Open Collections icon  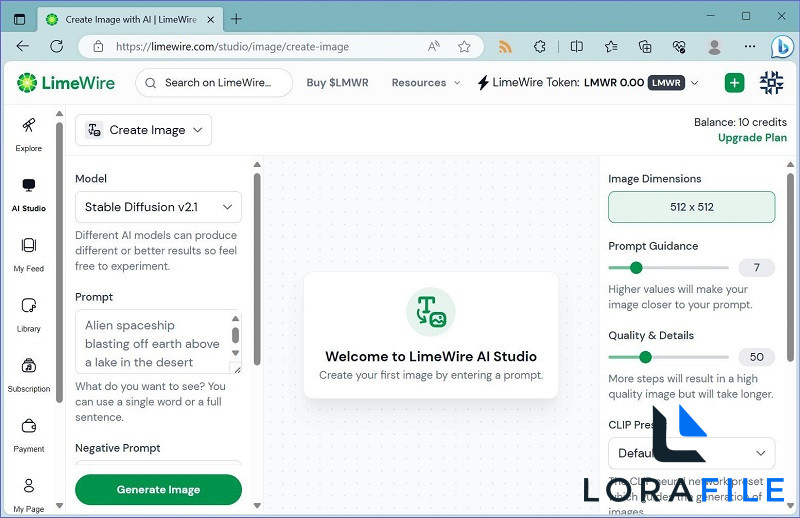click(645, 47)
